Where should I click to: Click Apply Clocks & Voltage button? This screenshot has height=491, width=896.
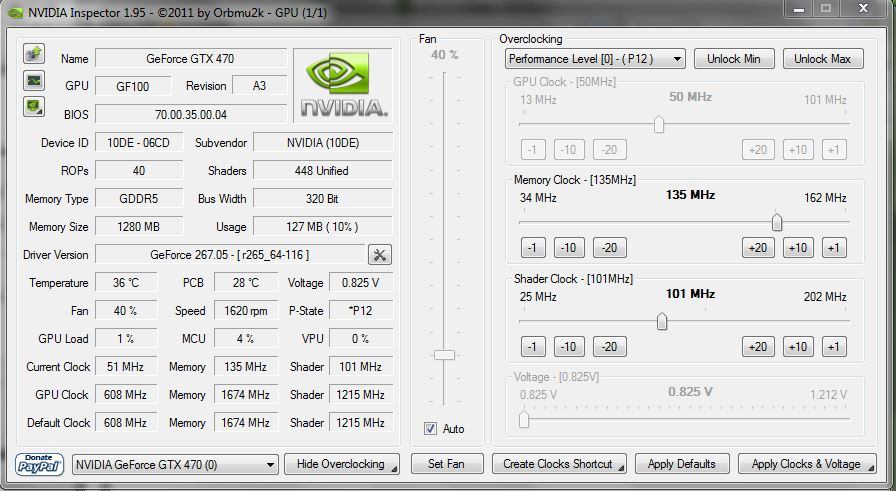pyautogui.click(x=807, y=464)
